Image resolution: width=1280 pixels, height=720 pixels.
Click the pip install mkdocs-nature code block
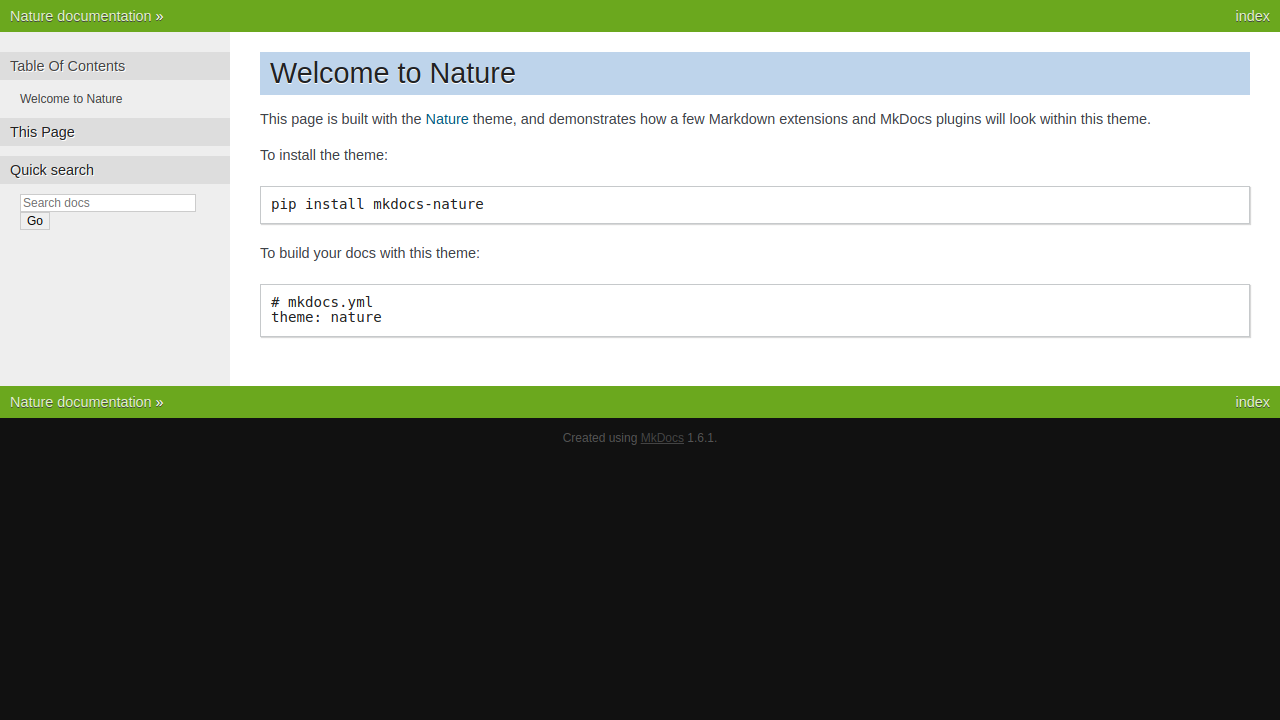[755, 205]
